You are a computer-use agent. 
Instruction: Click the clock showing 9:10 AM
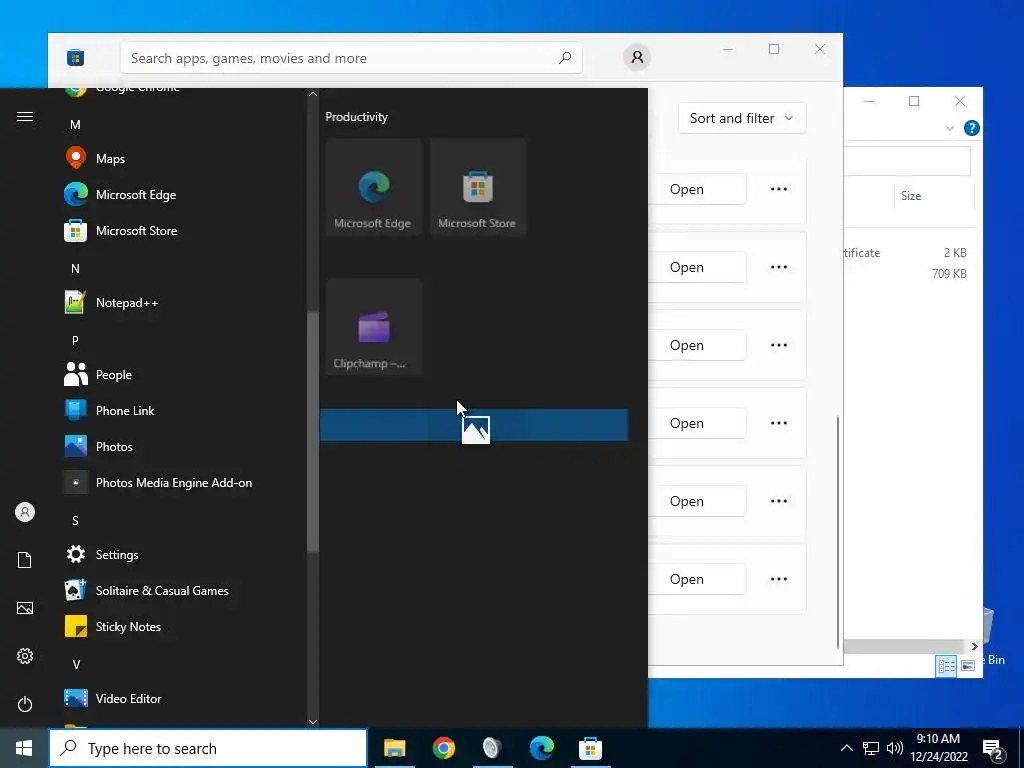(938, 748)
